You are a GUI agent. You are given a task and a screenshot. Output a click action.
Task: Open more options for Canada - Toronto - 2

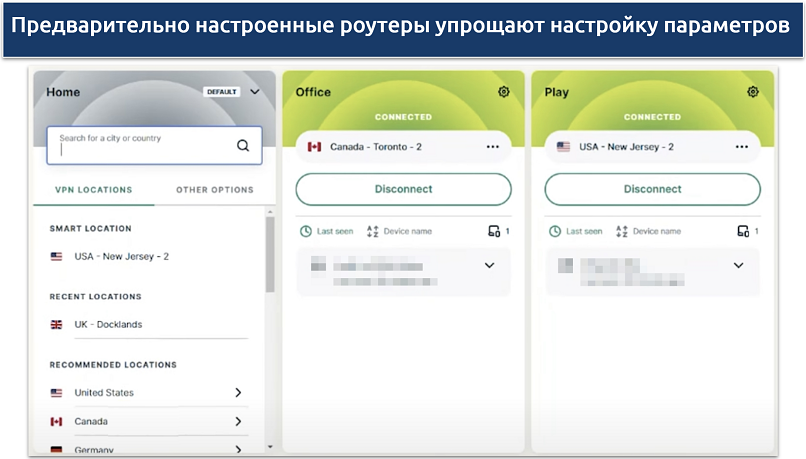click(492, 147)
